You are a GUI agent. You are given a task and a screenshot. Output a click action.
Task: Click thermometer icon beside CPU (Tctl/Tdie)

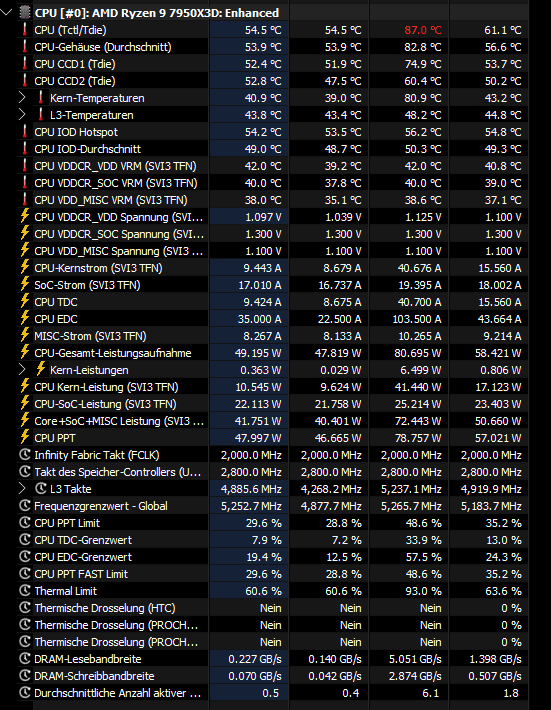pos(25,30)
